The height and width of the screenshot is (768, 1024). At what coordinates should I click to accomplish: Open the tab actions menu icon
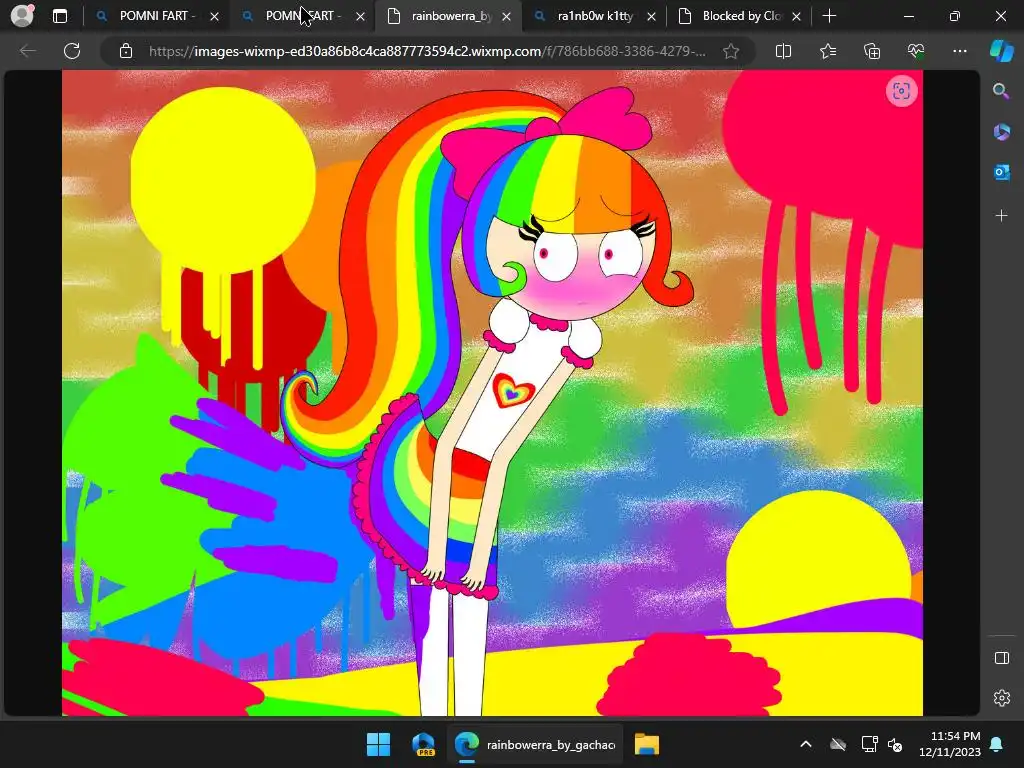coord(60,16)
